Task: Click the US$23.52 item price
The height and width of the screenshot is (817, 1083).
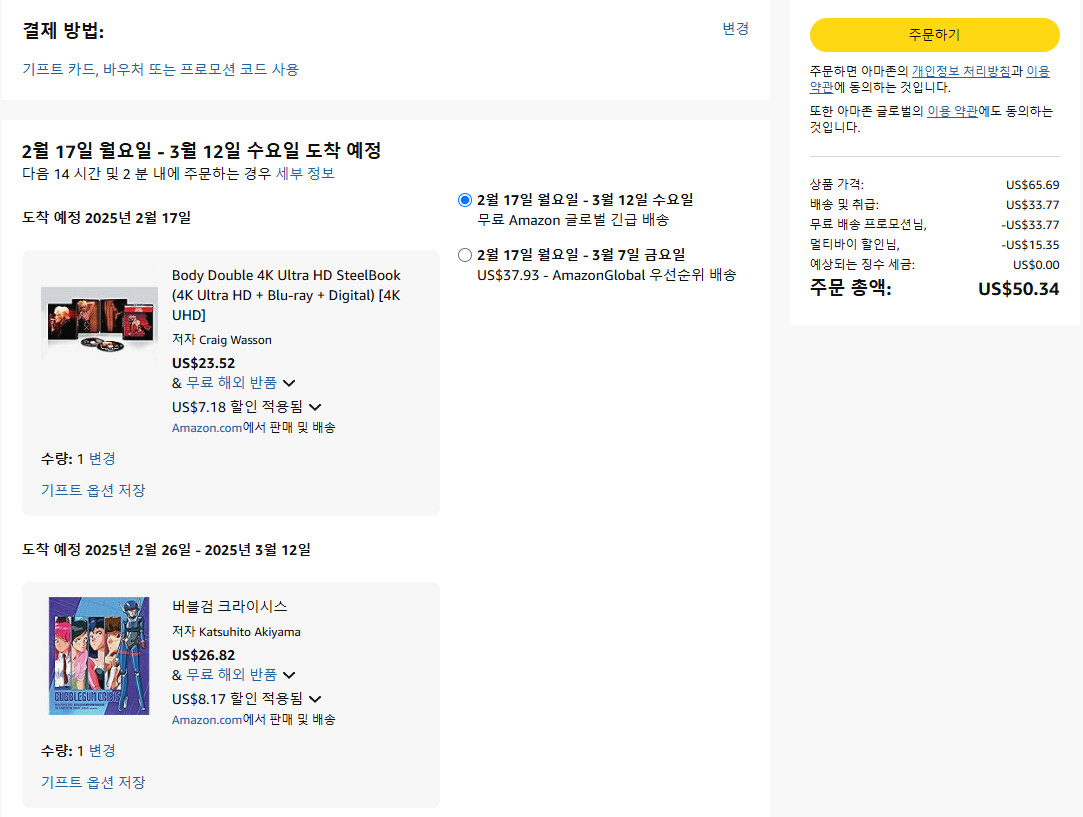Action: pyautogui.click(x=203, y=363)
